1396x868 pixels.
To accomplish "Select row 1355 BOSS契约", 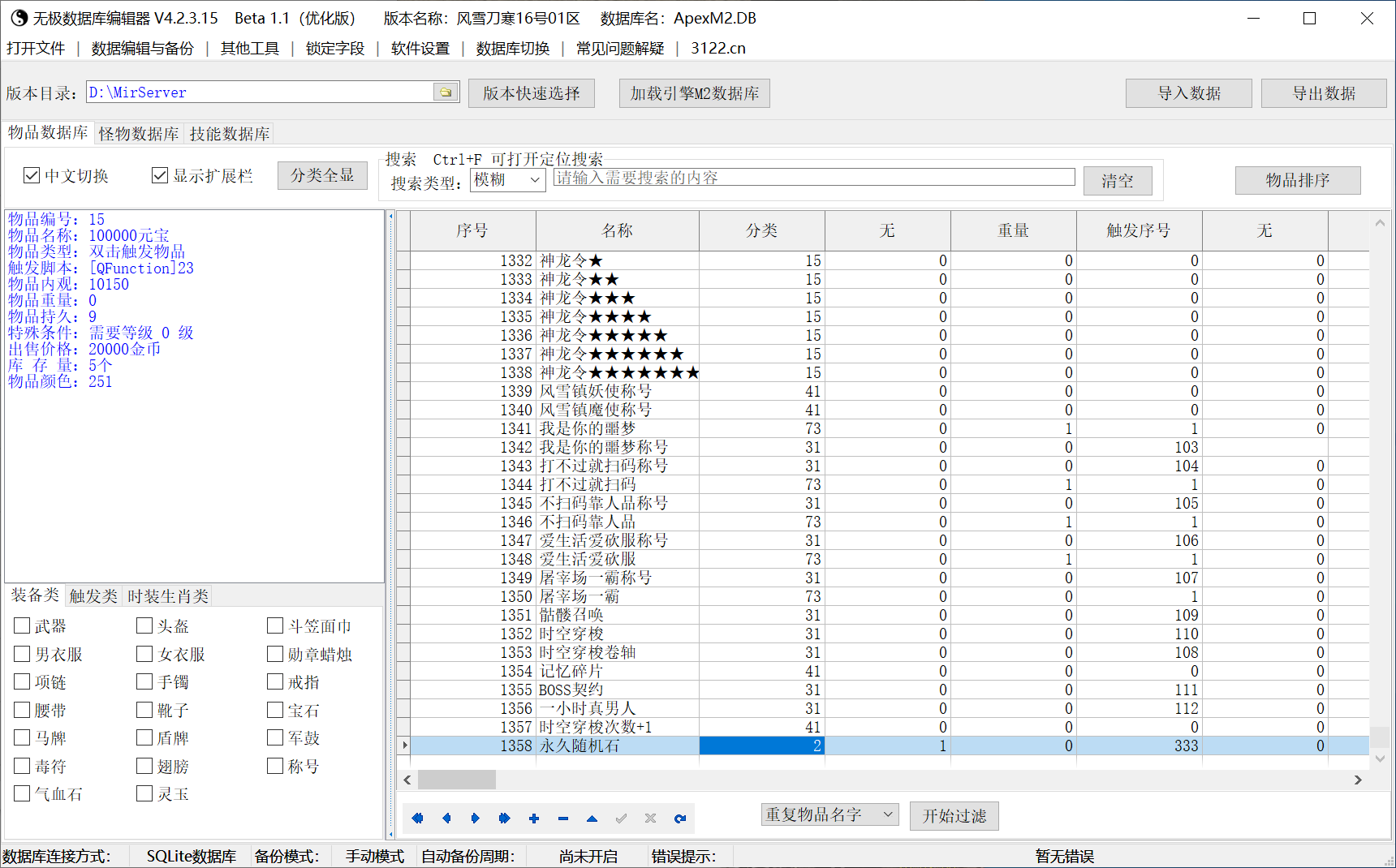I will pyautogui.click(x=882, y=690).
